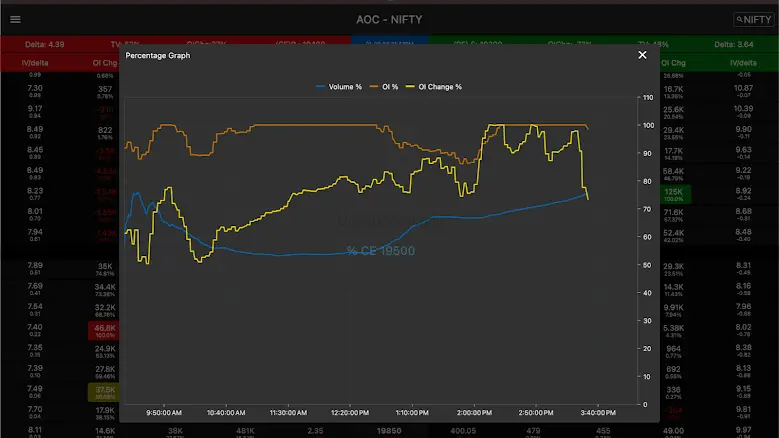The width and height of the screenshot is (779, 438).
Task: Click the 3:40:00 PM axis label
Action: tap(598, 413)
